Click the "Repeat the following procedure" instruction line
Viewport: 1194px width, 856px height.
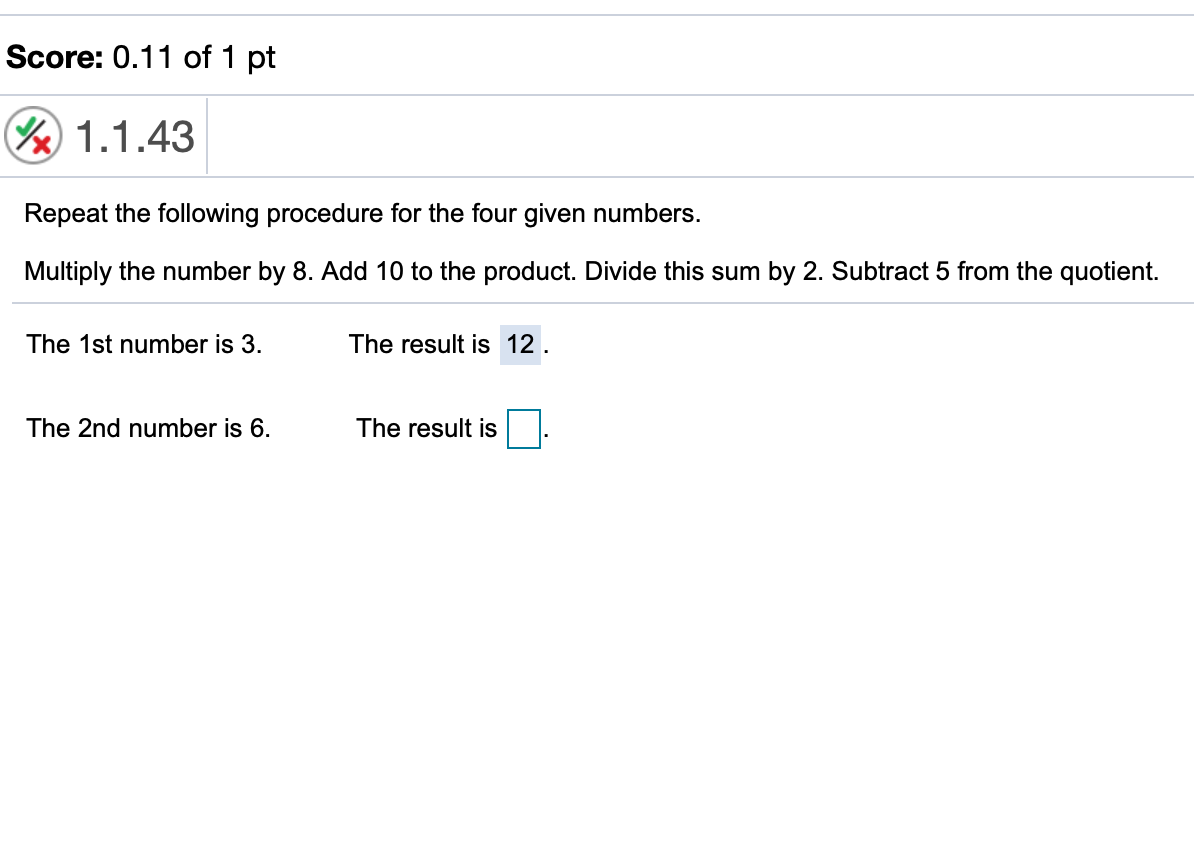click(x=362, y=214)
